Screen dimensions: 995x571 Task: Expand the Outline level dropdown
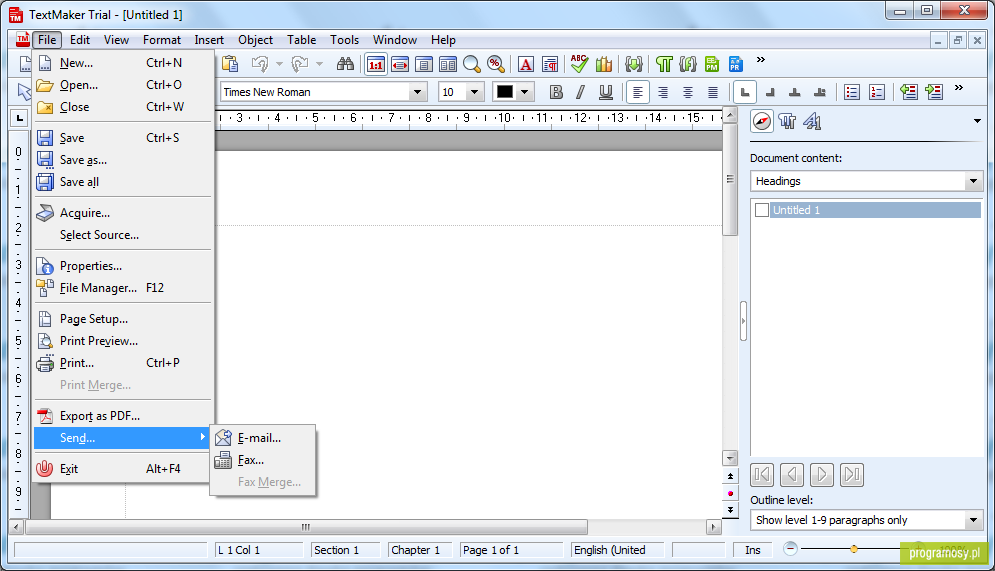973,520
